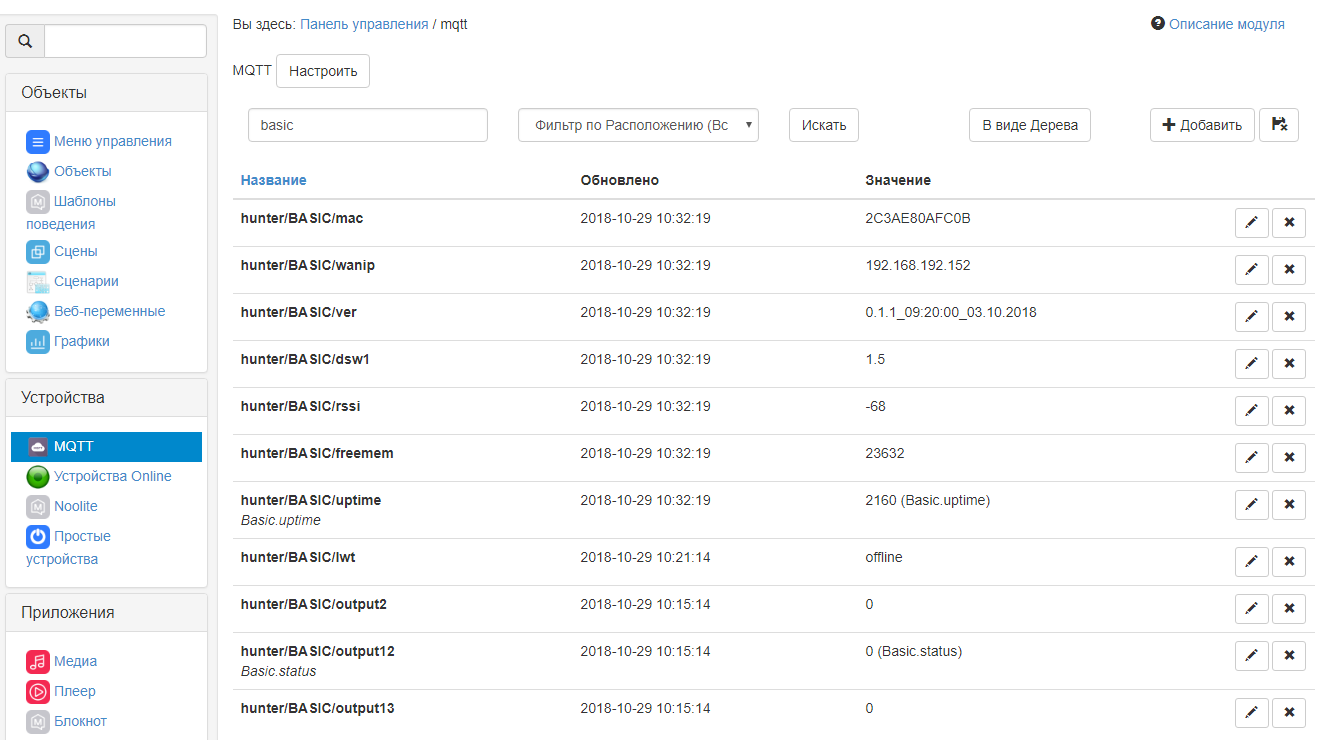Viewport: 1323px width, 740px height.
Task: Click the Добавить button
Action: point(1201,125)
